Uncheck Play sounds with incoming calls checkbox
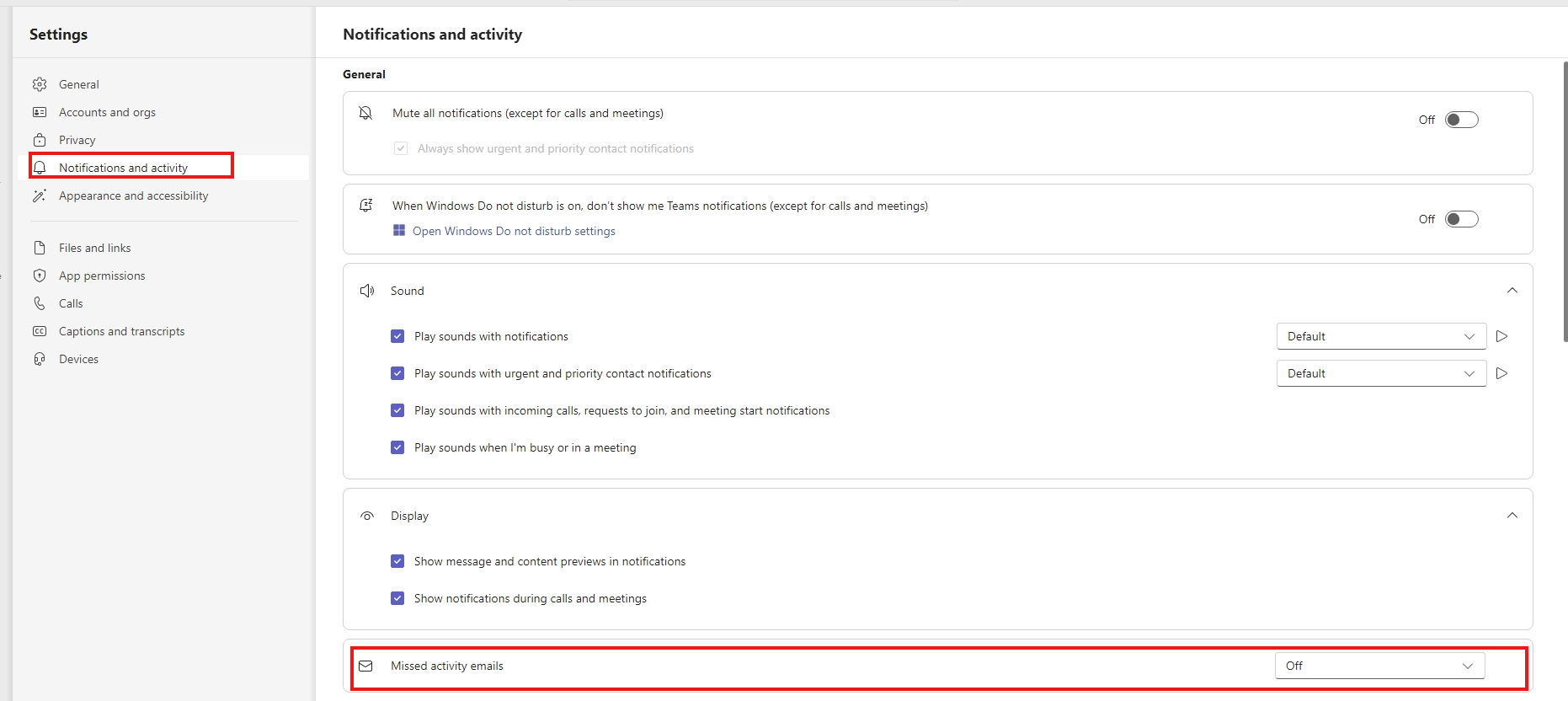 click(x=397, y=410)
